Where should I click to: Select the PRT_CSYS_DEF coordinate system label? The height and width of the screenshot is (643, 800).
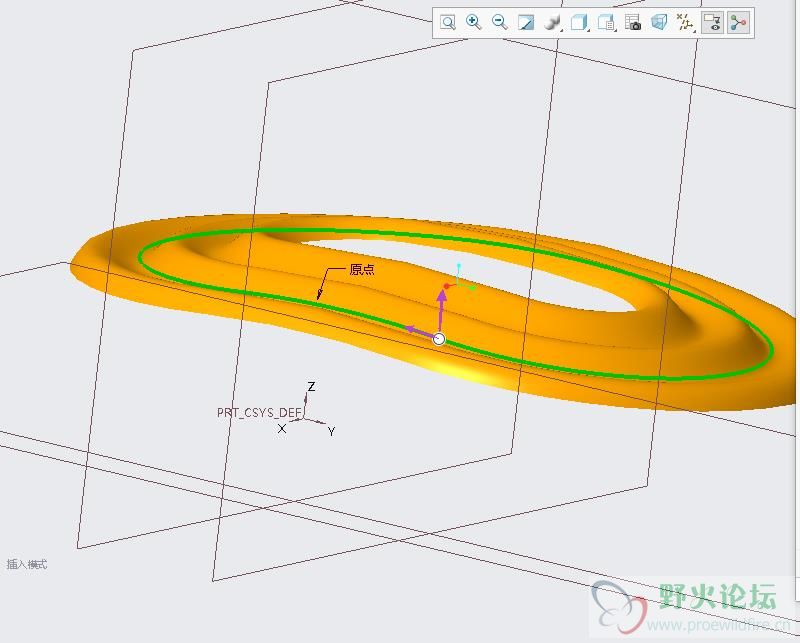coord(260,412)
